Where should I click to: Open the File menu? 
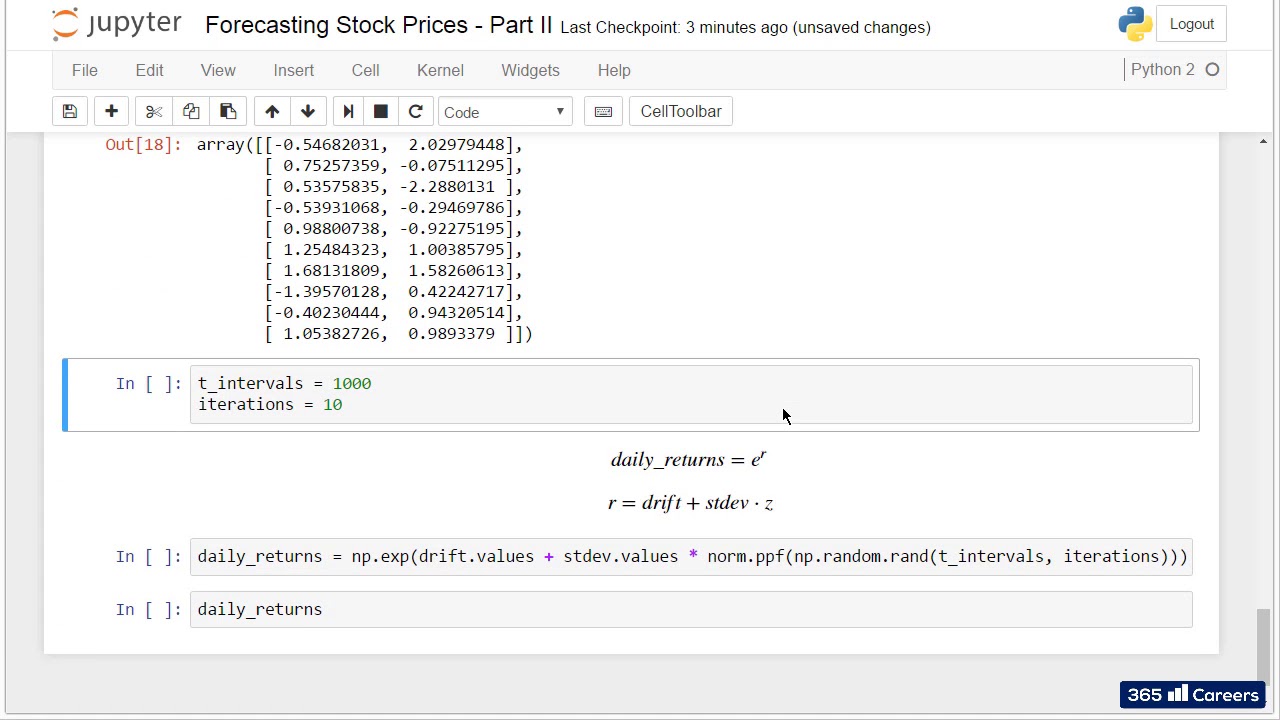[x=84, y=70]
